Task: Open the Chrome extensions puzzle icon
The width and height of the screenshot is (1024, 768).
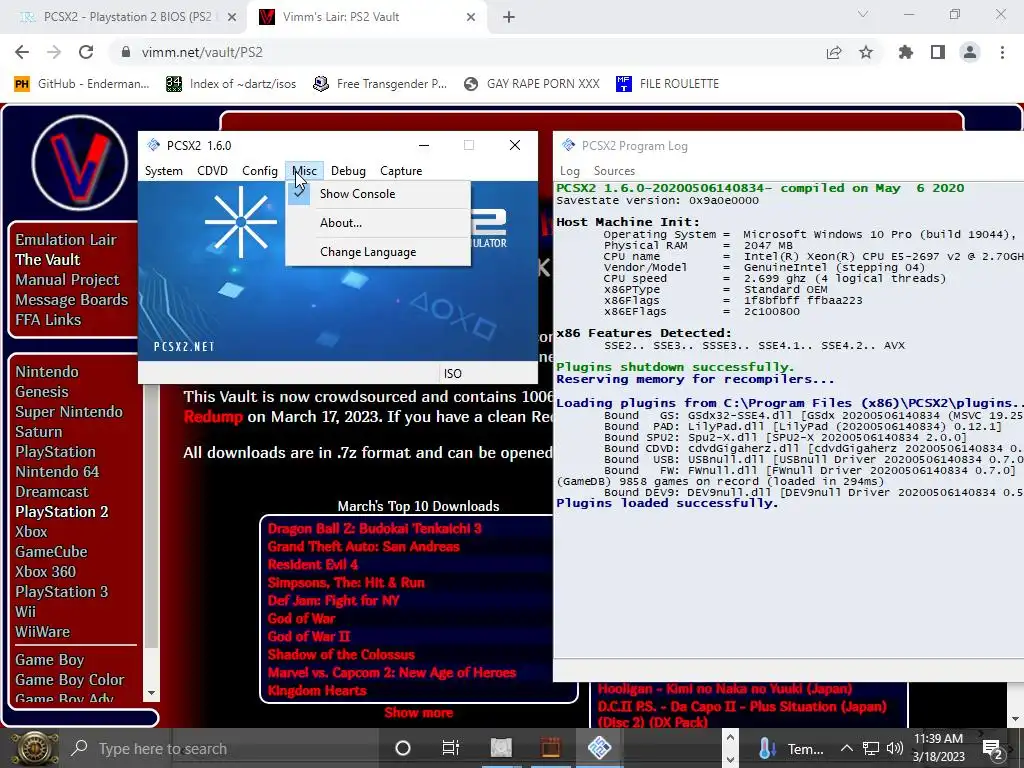Action: (x=905, y=52)
